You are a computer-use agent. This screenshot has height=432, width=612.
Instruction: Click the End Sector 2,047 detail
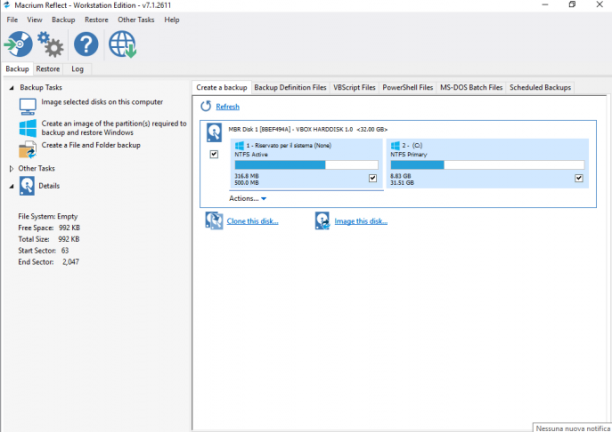[48, 262]
